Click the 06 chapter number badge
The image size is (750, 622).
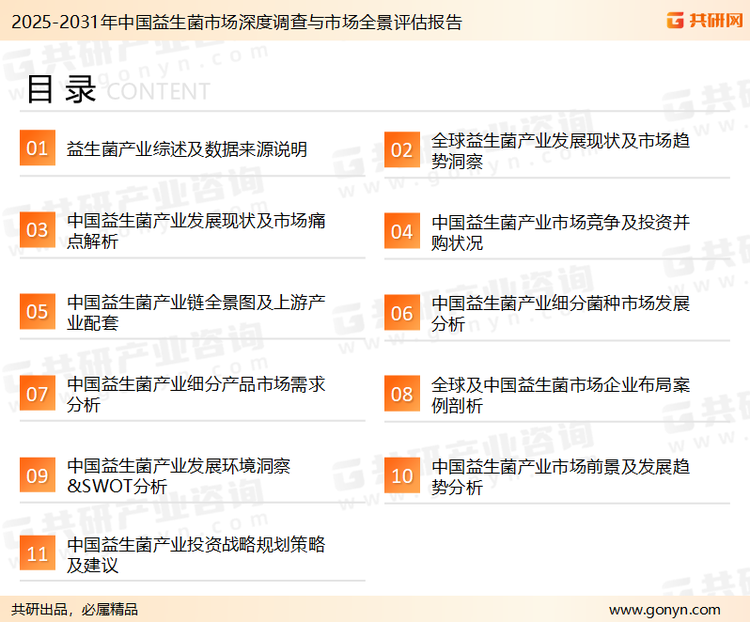[x=402, y=312]
